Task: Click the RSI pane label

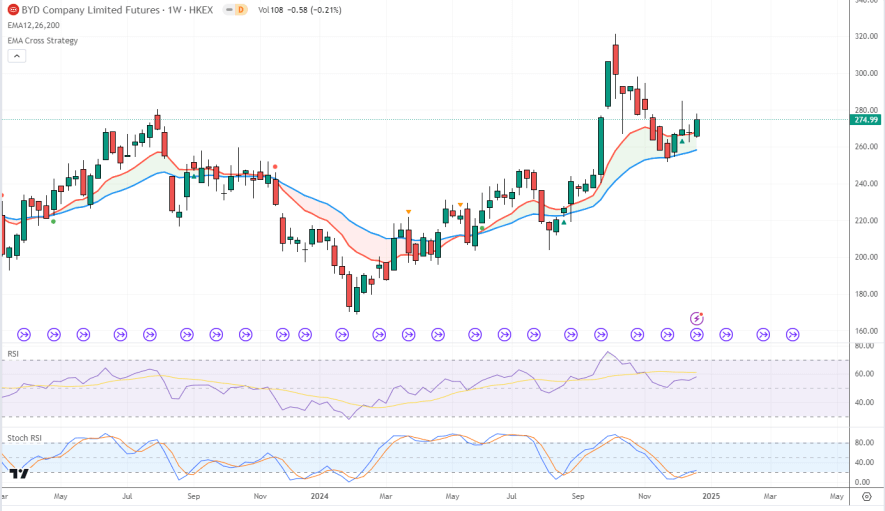Action: [13, 353]
